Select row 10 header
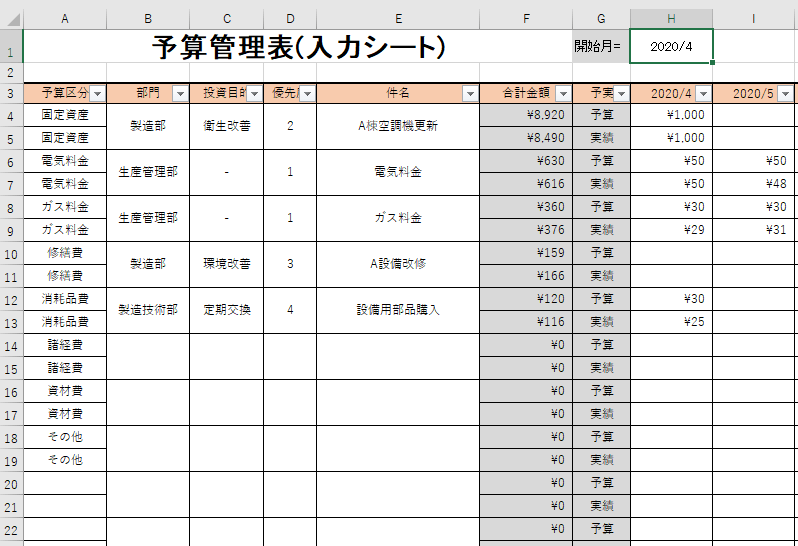This screenshot has height=546, width=798. tap(11, 253)
